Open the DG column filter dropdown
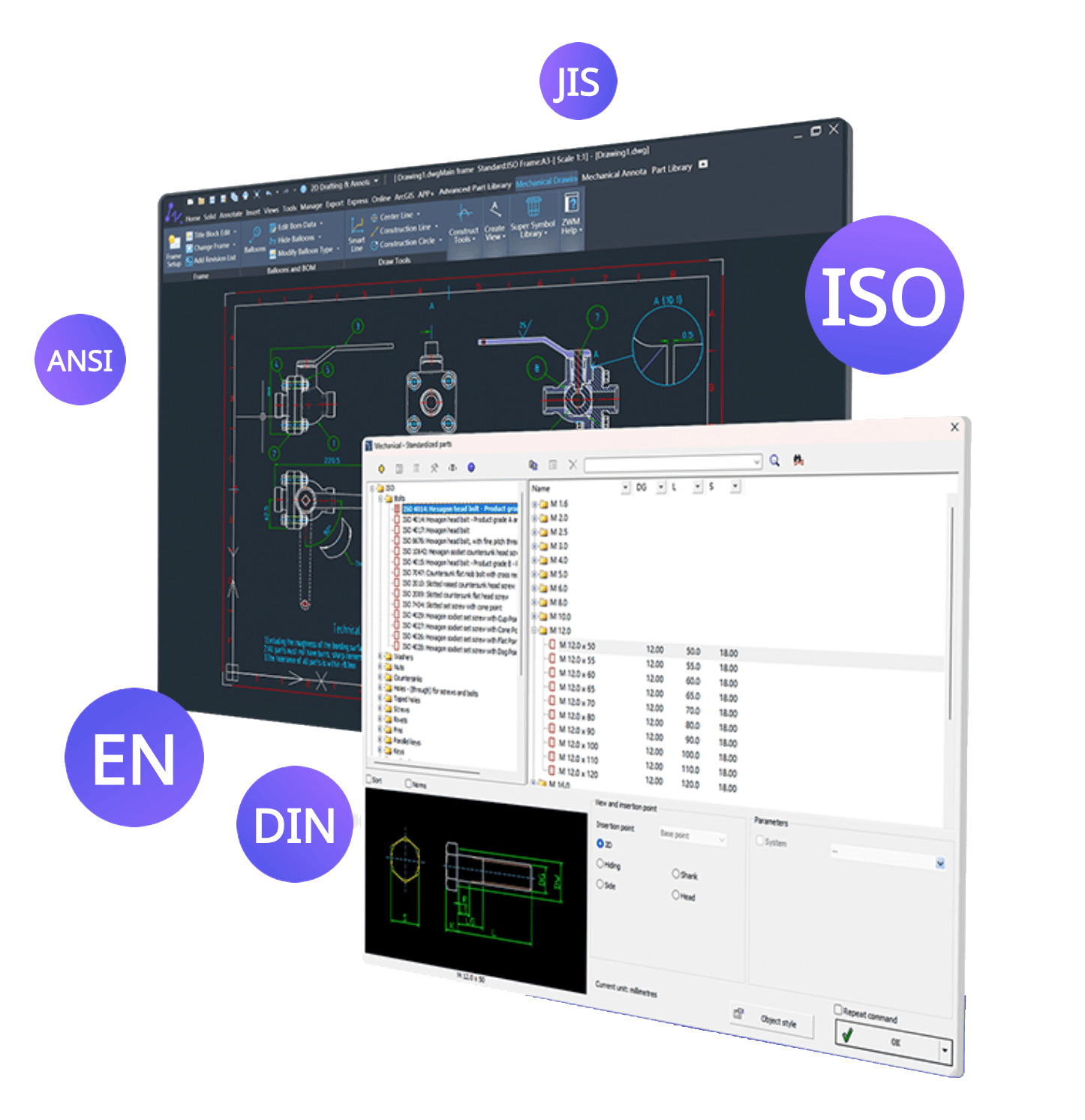Screen dimensions: 1085x1120 (661, 487)
